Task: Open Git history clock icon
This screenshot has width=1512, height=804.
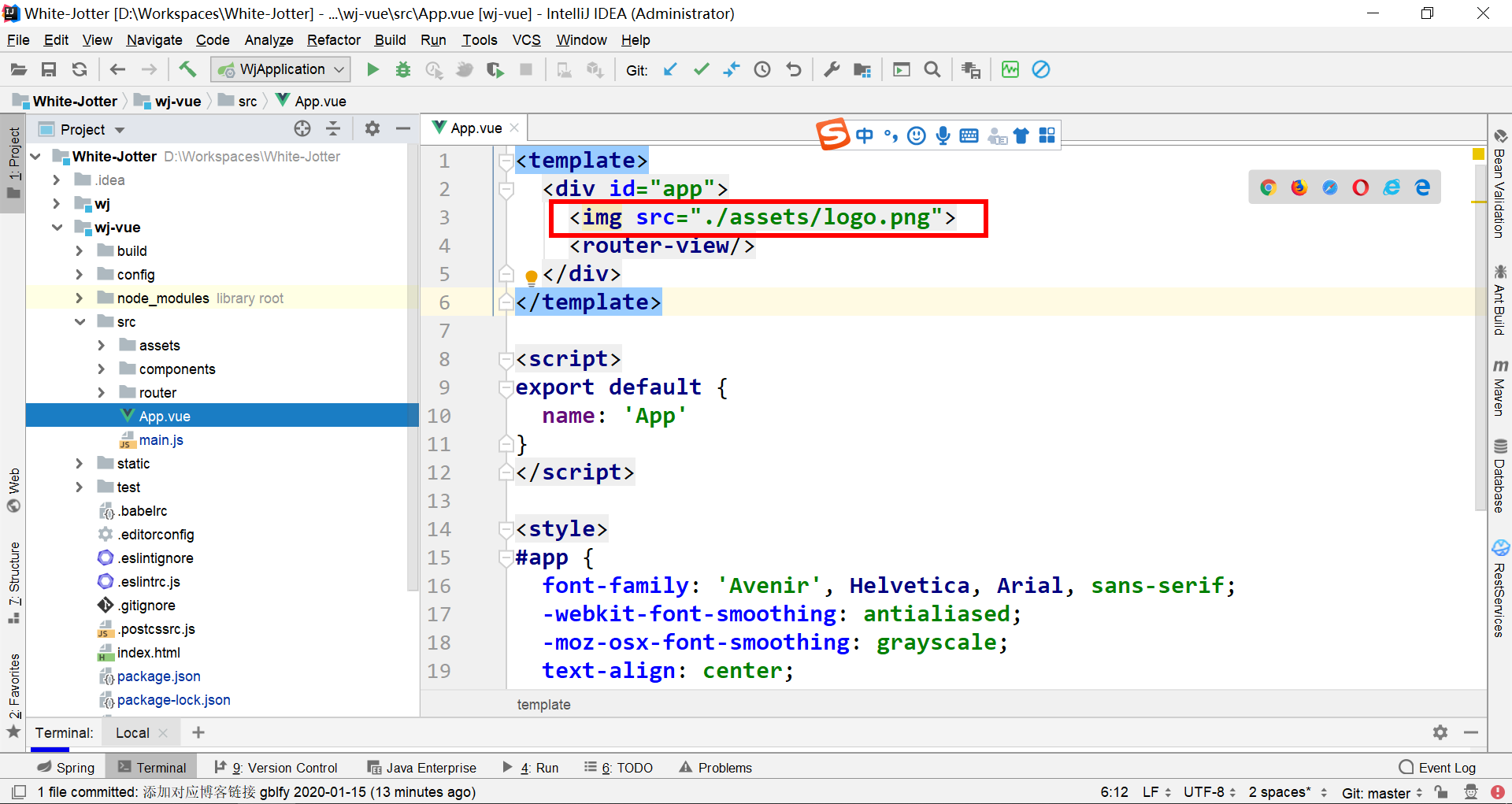Action: click(x=762, y=70)
